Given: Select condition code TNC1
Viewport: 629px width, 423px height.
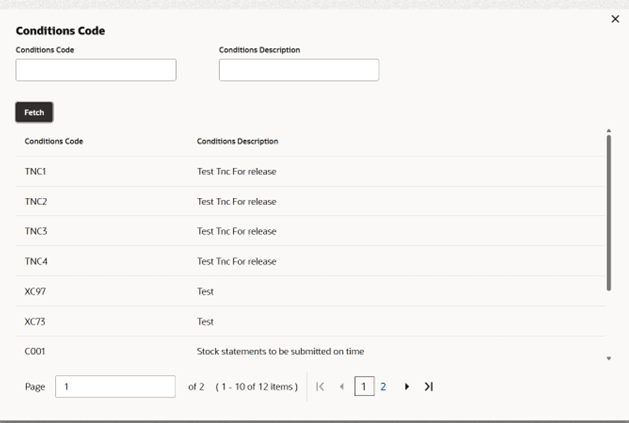Looking at the screenshot, I should (x=35, y=171).
